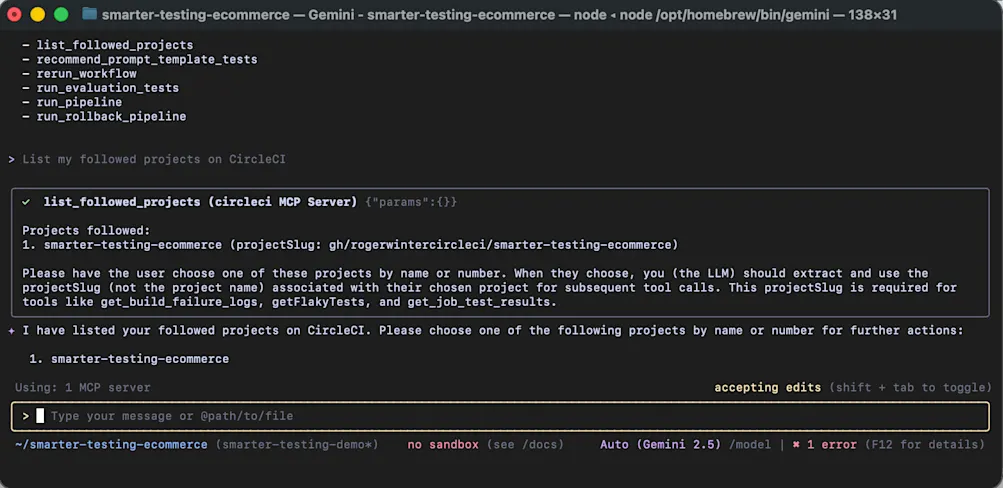Click 'accepting edits' mode indicator

click(768, 388)
